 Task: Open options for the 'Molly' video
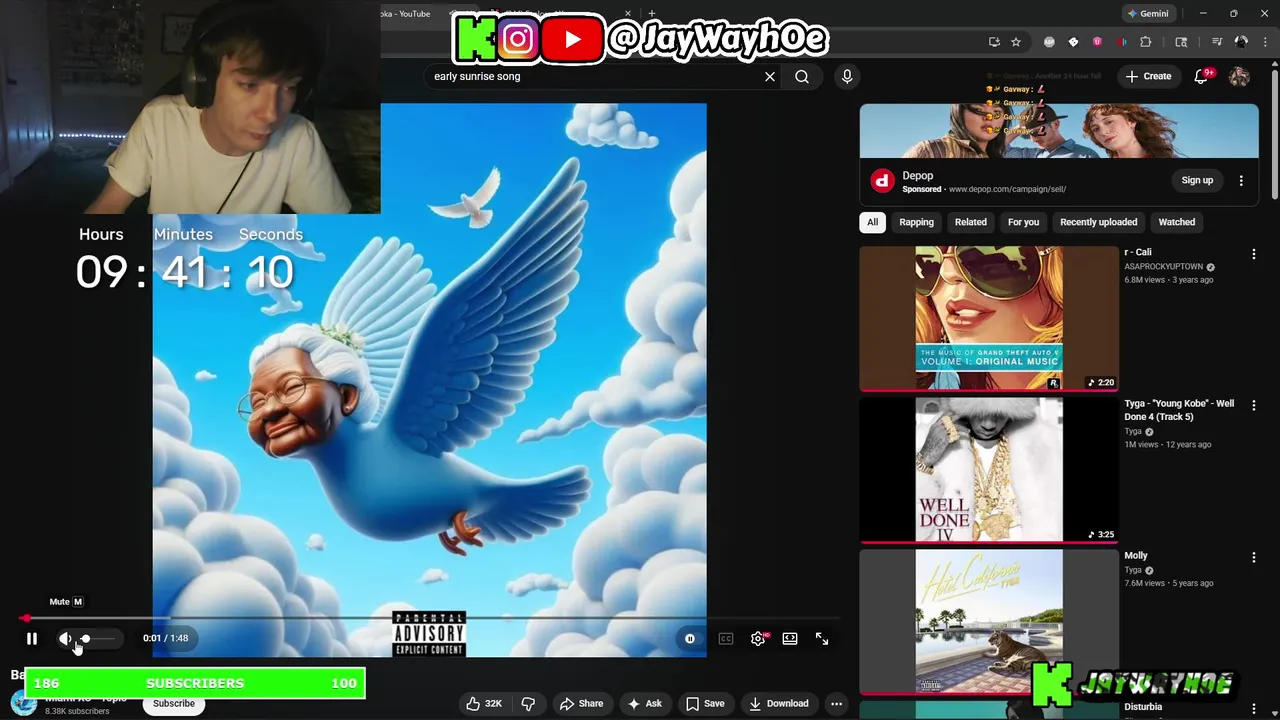pyautogui.click(x=1253, y=557)
